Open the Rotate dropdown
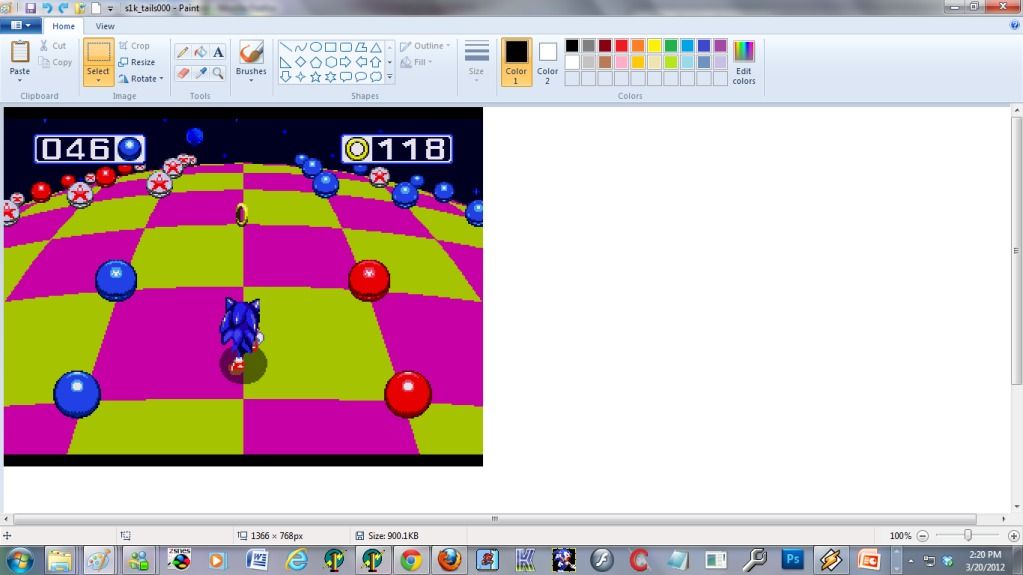Image resolution: width=1023 pixels, height=575 pixels. (141, 78)
